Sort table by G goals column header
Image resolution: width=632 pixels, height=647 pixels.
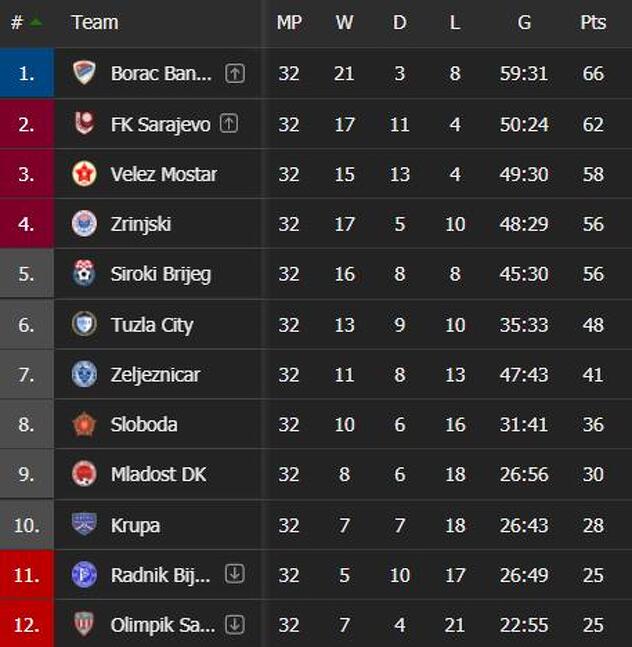pos(524,22)
